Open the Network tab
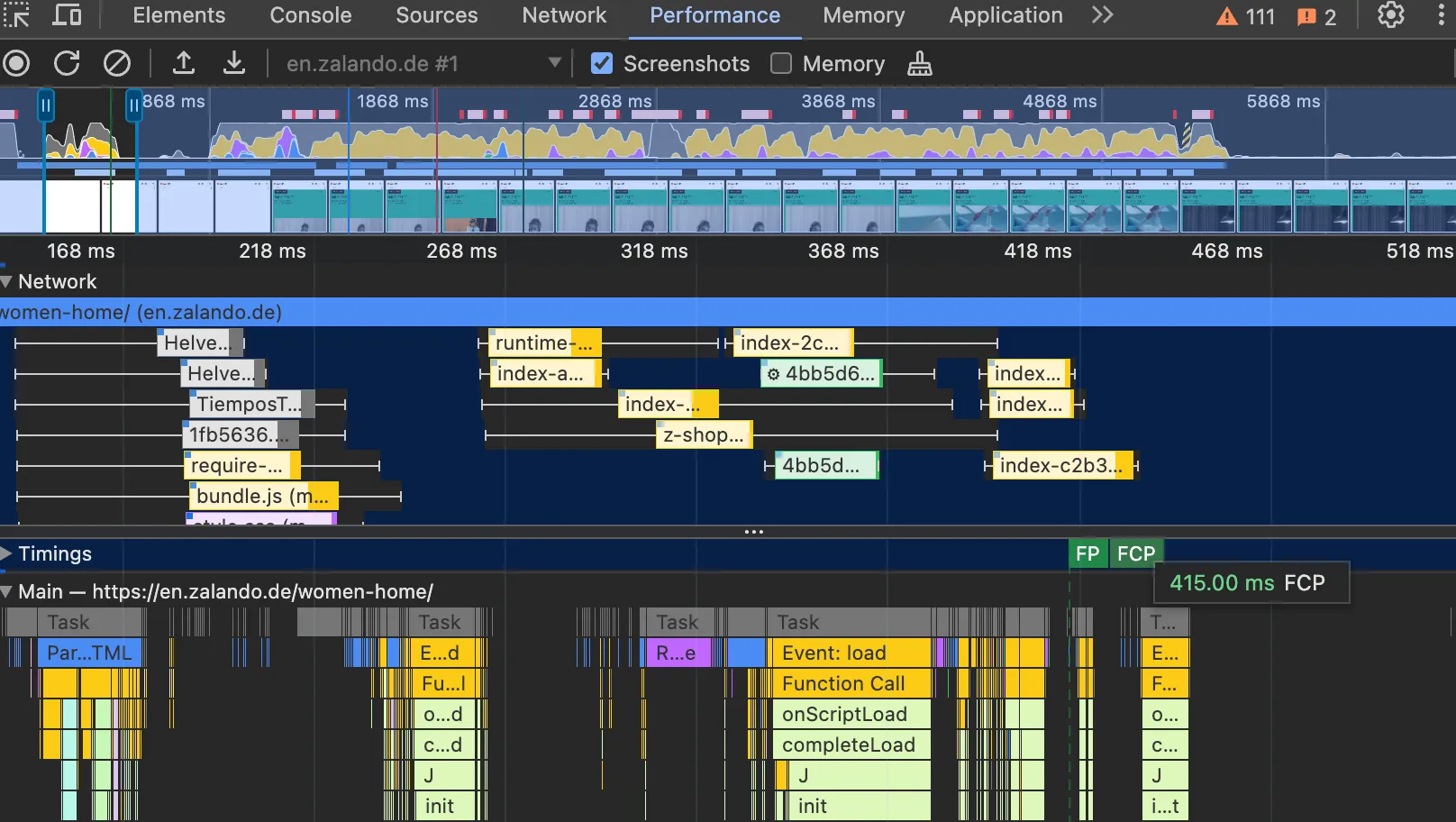1456x822 pixels. [565, 15]
